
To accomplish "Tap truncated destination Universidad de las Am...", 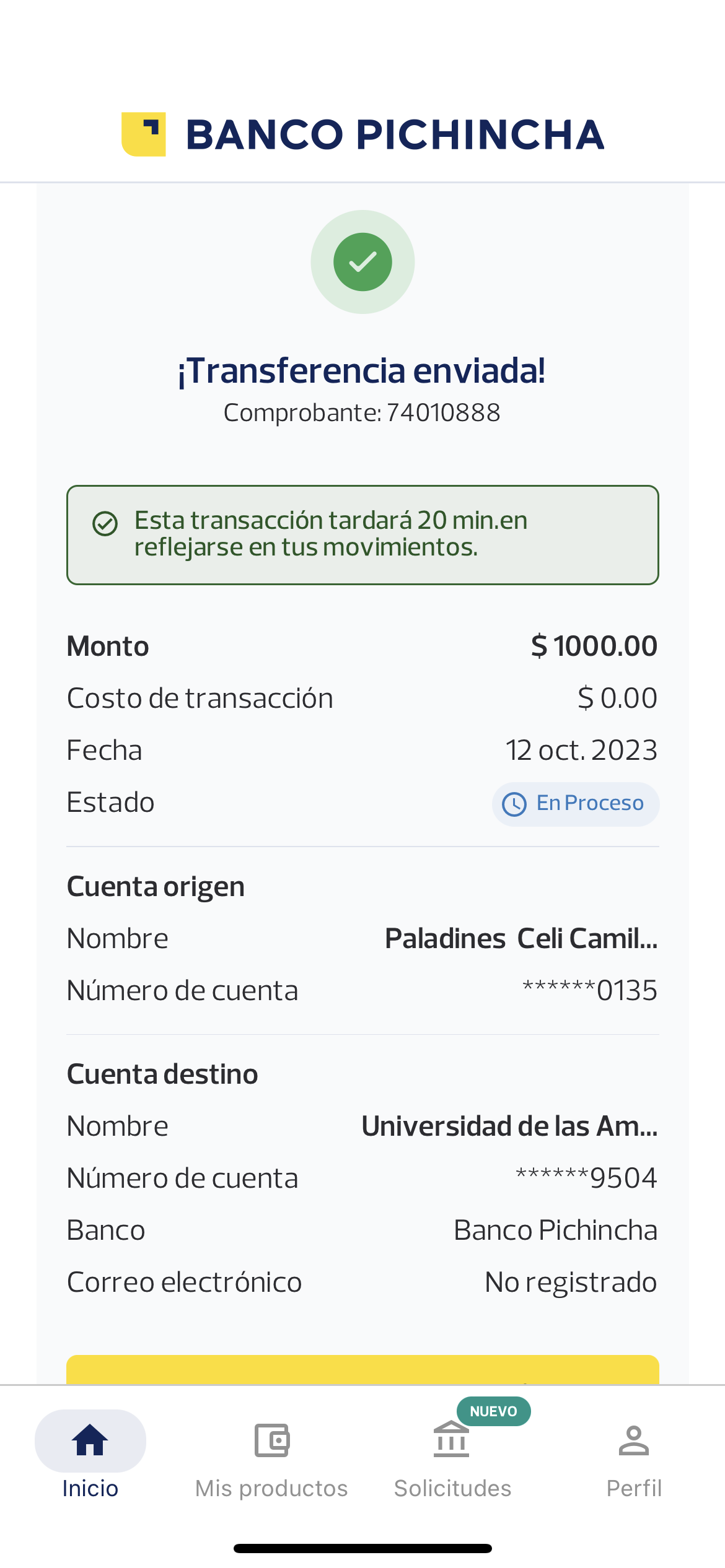I will [x=509, y=1126].
